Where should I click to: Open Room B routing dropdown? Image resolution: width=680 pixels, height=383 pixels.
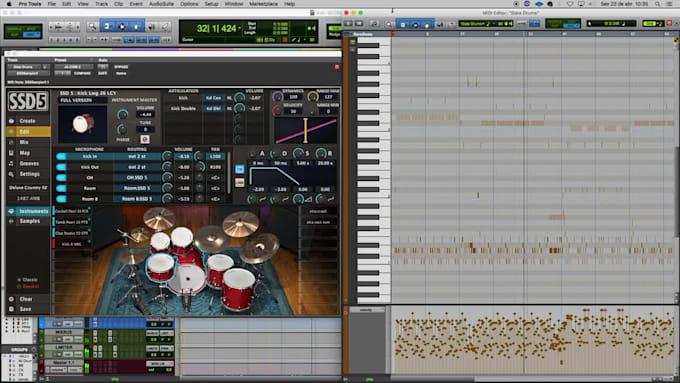click(x=137, y=199)
